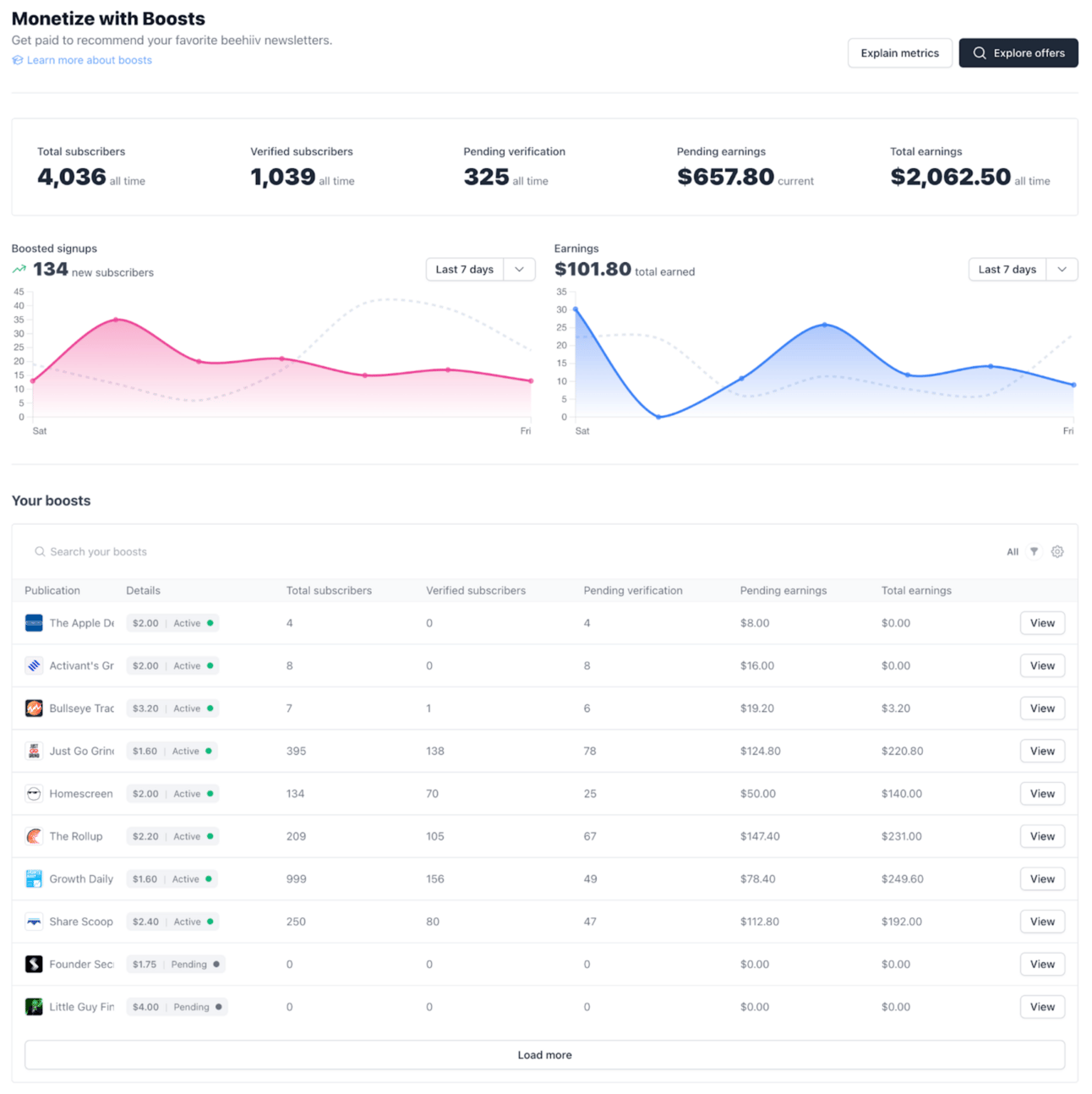The height and width of the screenshot is (1094, 1092).
Task: Click Explore offers button
Action: tap(1018, 52)
